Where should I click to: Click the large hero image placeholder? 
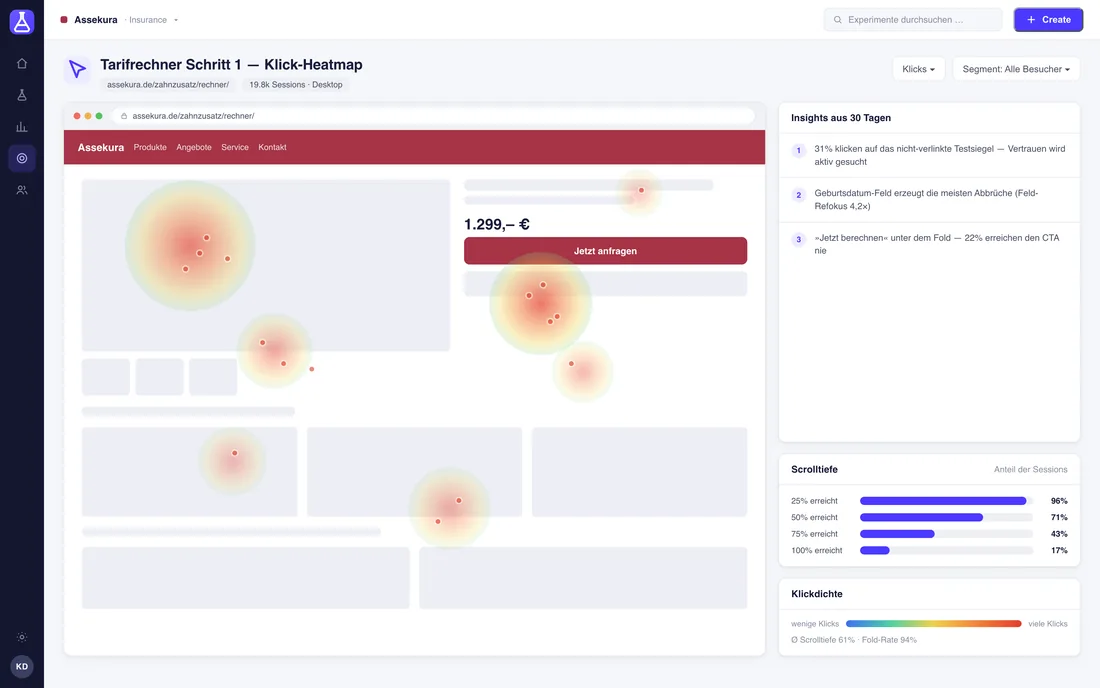[266, 265]
